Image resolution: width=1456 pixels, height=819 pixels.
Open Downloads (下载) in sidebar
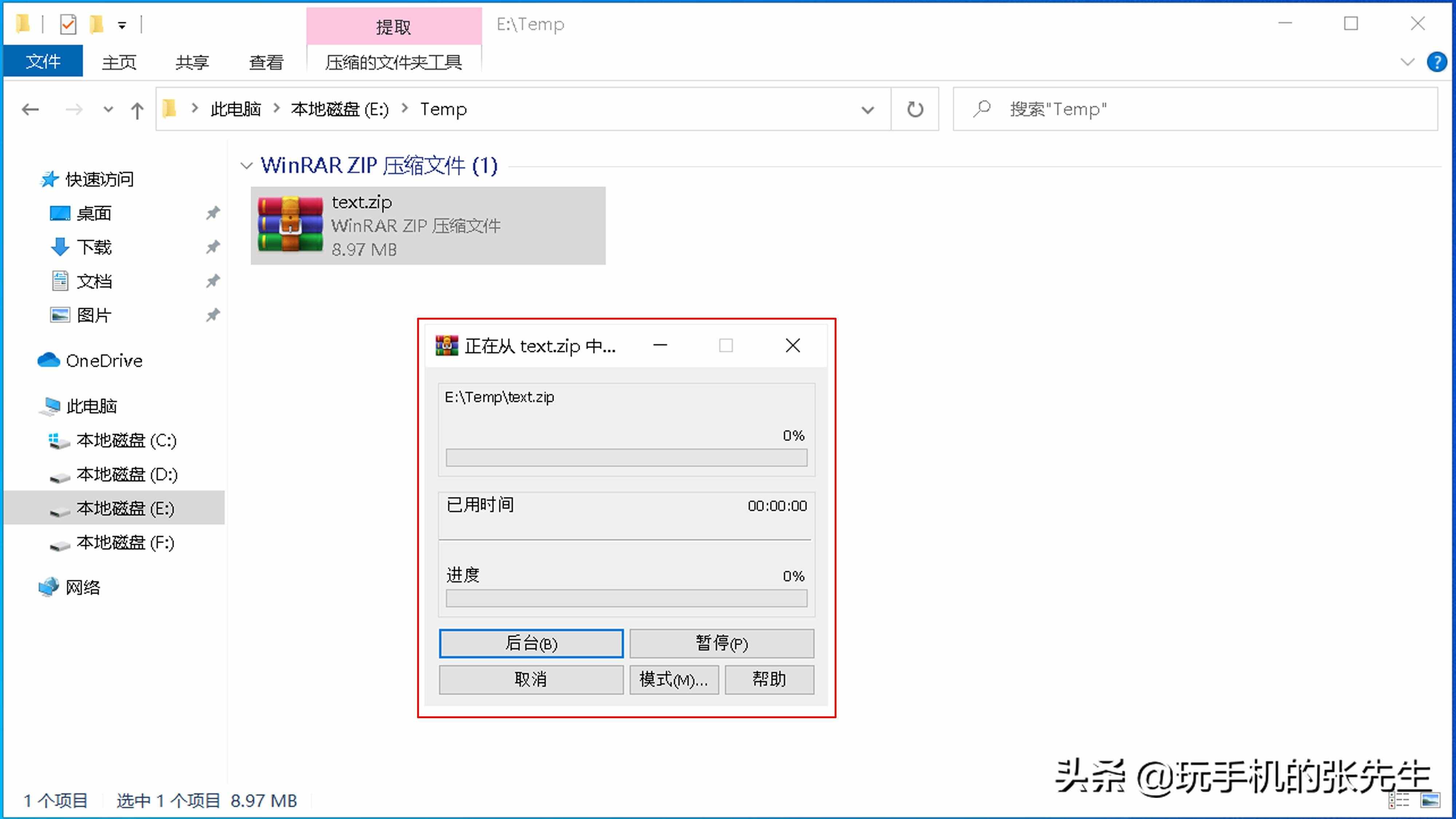(81, 247)
